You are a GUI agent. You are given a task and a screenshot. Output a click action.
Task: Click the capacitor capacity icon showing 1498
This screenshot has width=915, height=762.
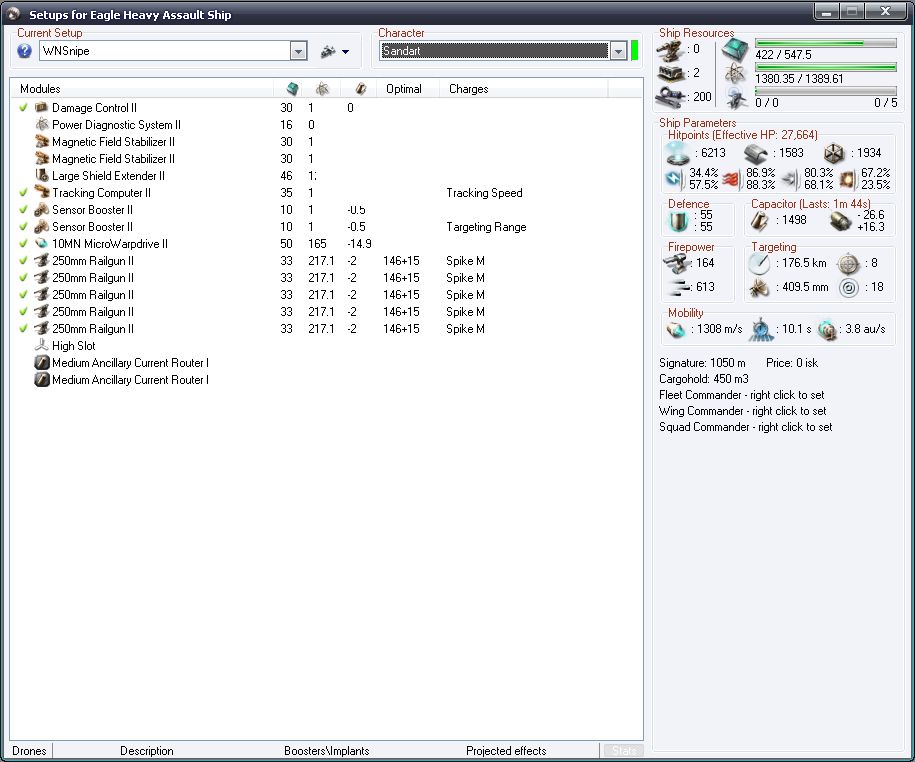(759, 221)
